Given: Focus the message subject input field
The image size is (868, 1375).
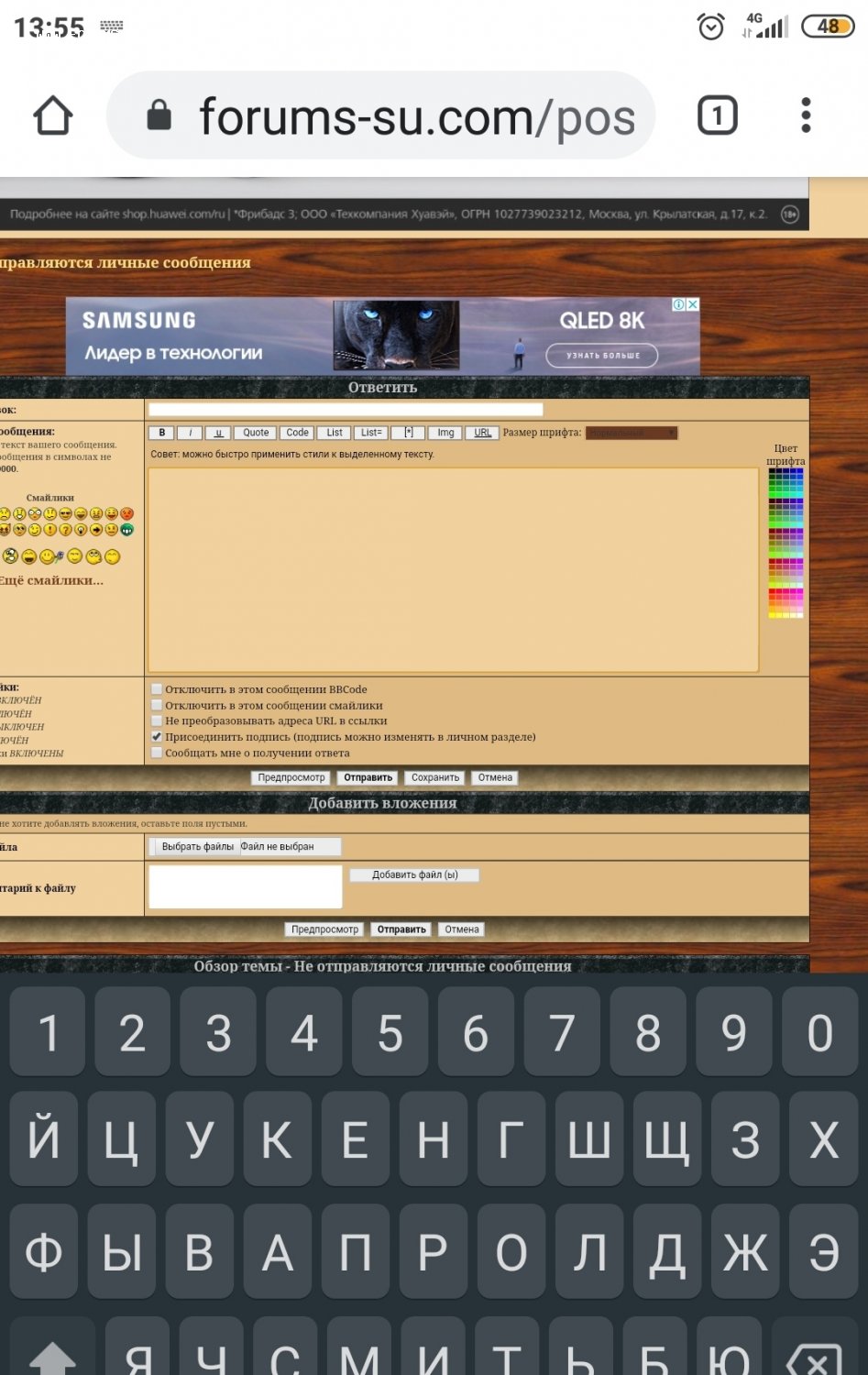Looking at the screenshot, I should click(346, 410).
